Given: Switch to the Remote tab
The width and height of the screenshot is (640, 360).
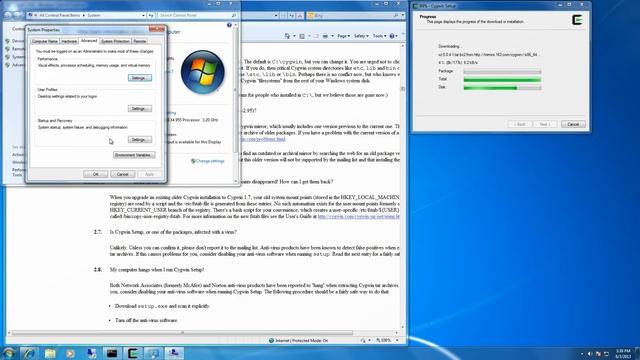Looking at the screenshot, I should [140, 41].
